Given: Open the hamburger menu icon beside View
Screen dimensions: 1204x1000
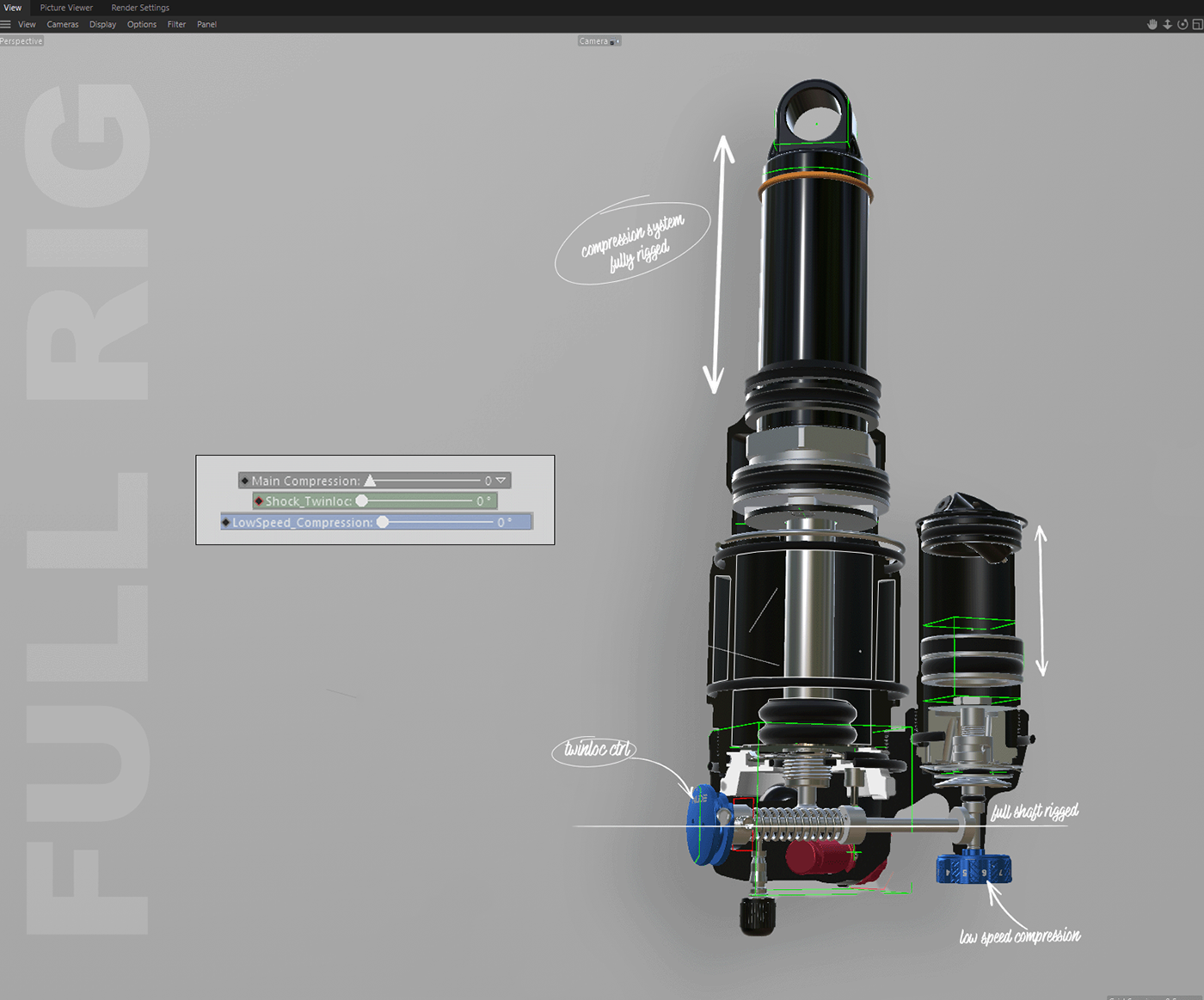Looking at the screenshot, I should (5, 24).
